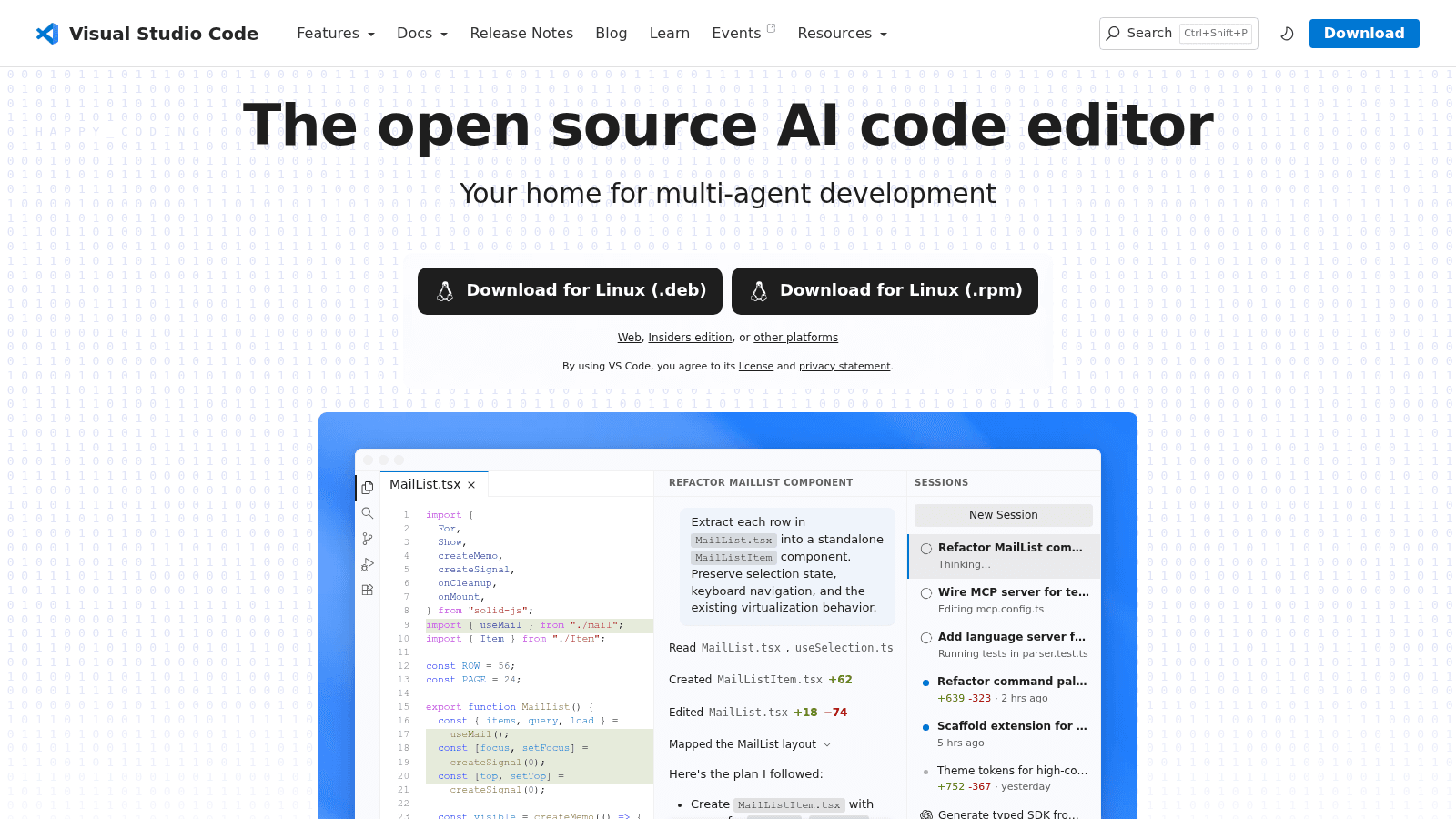Click icon beside Generate typed SDK session
Screen dimensions: 1456x819
926,814
